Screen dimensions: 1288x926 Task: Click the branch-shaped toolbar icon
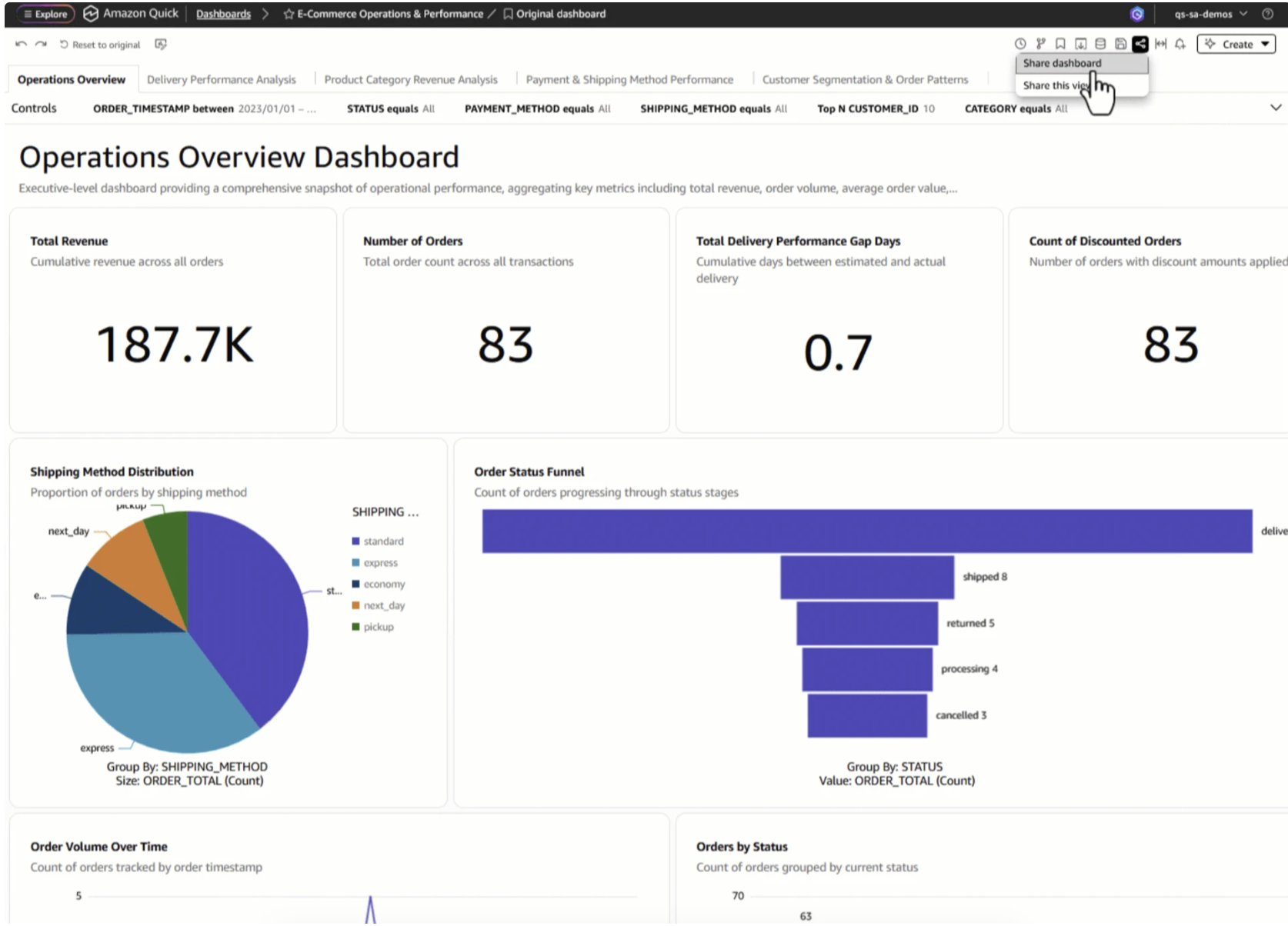[1040, 44]
